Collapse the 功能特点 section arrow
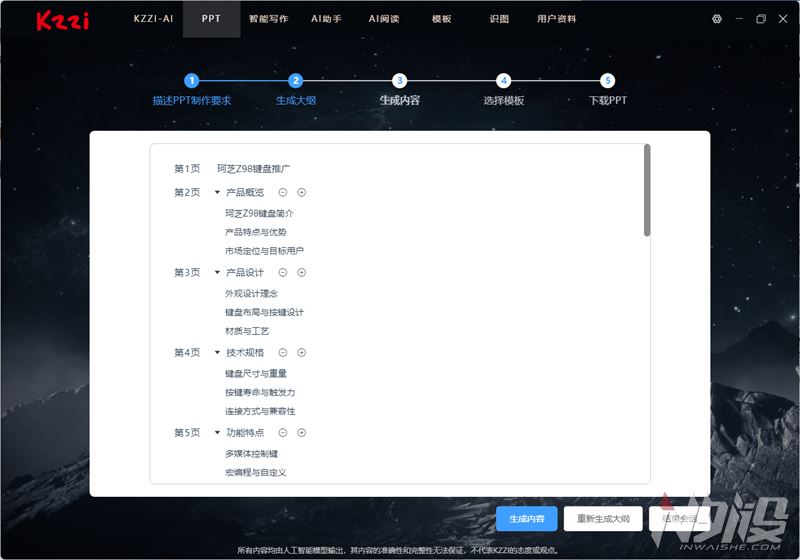The width and height of the screenshot is (800, 560). pos(217,432)
